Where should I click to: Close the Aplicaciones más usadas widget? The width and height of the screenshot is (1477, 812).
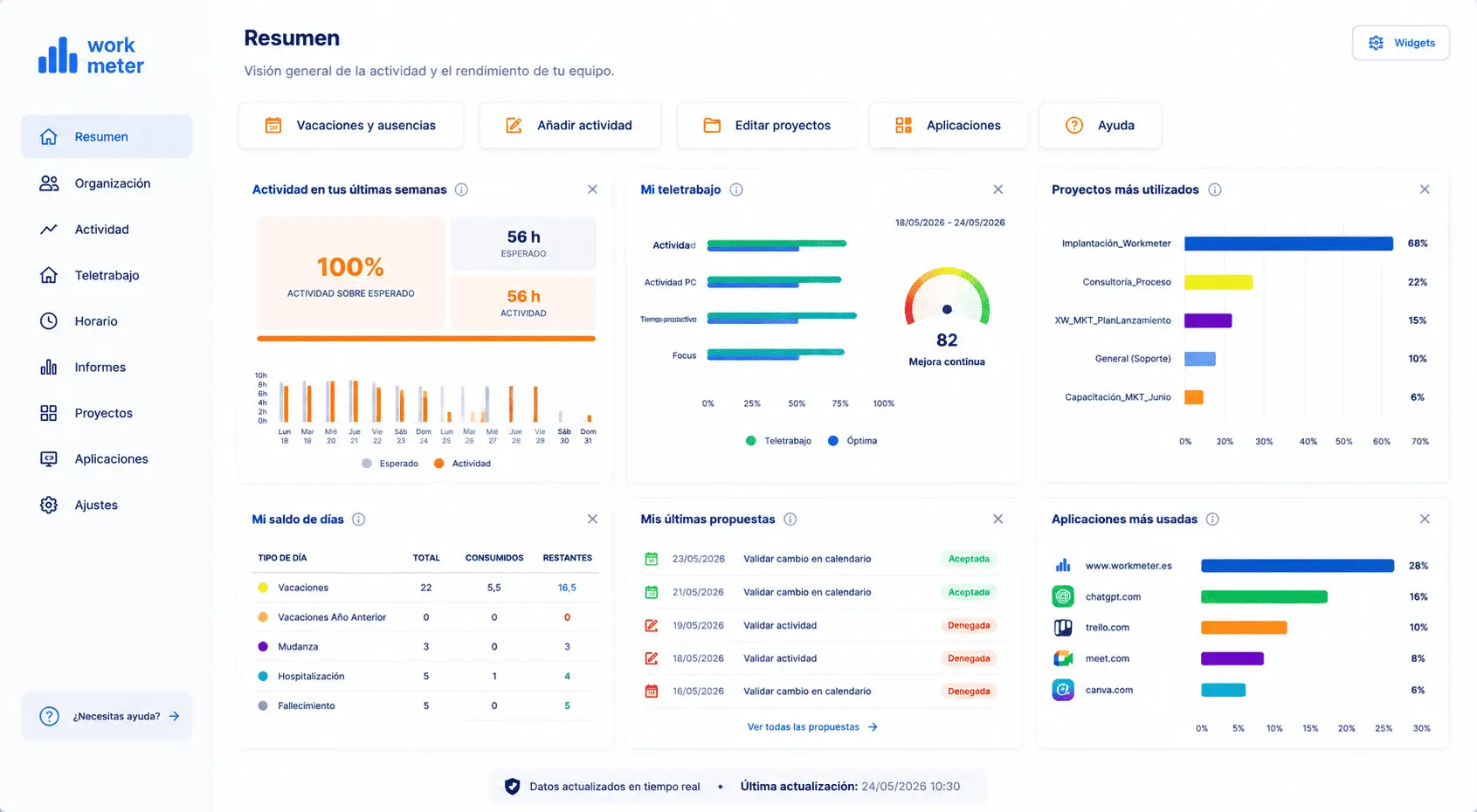click(x=1425, y=520)
